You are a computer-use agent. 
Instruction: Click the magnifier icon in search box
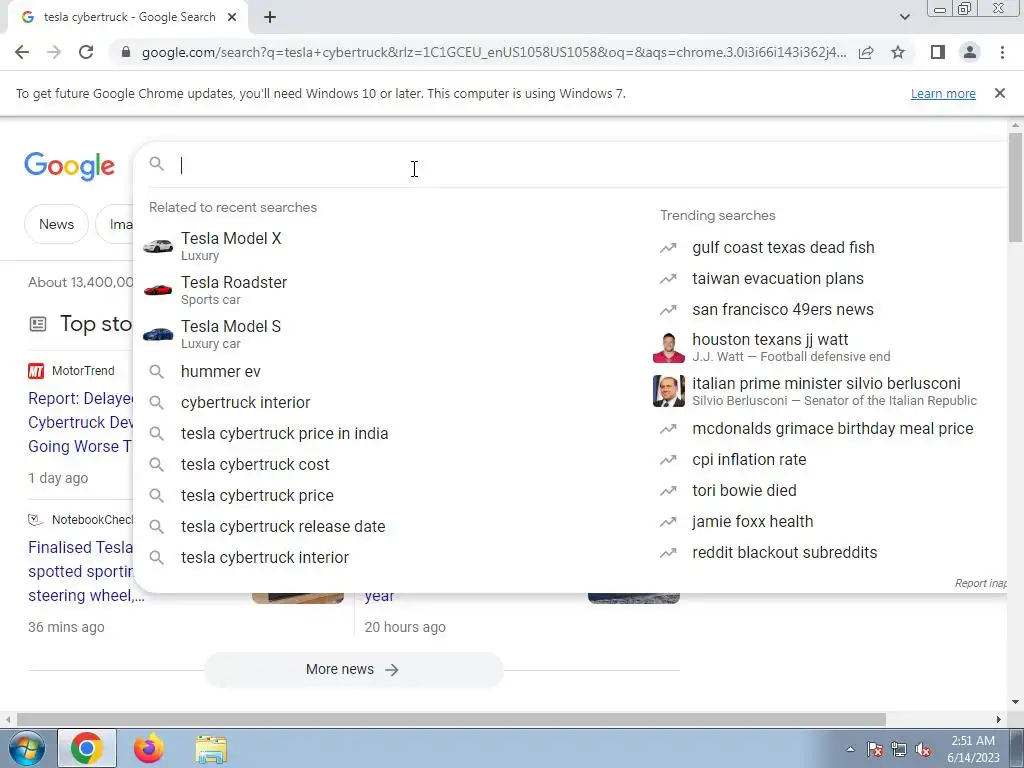pos(157,164)
